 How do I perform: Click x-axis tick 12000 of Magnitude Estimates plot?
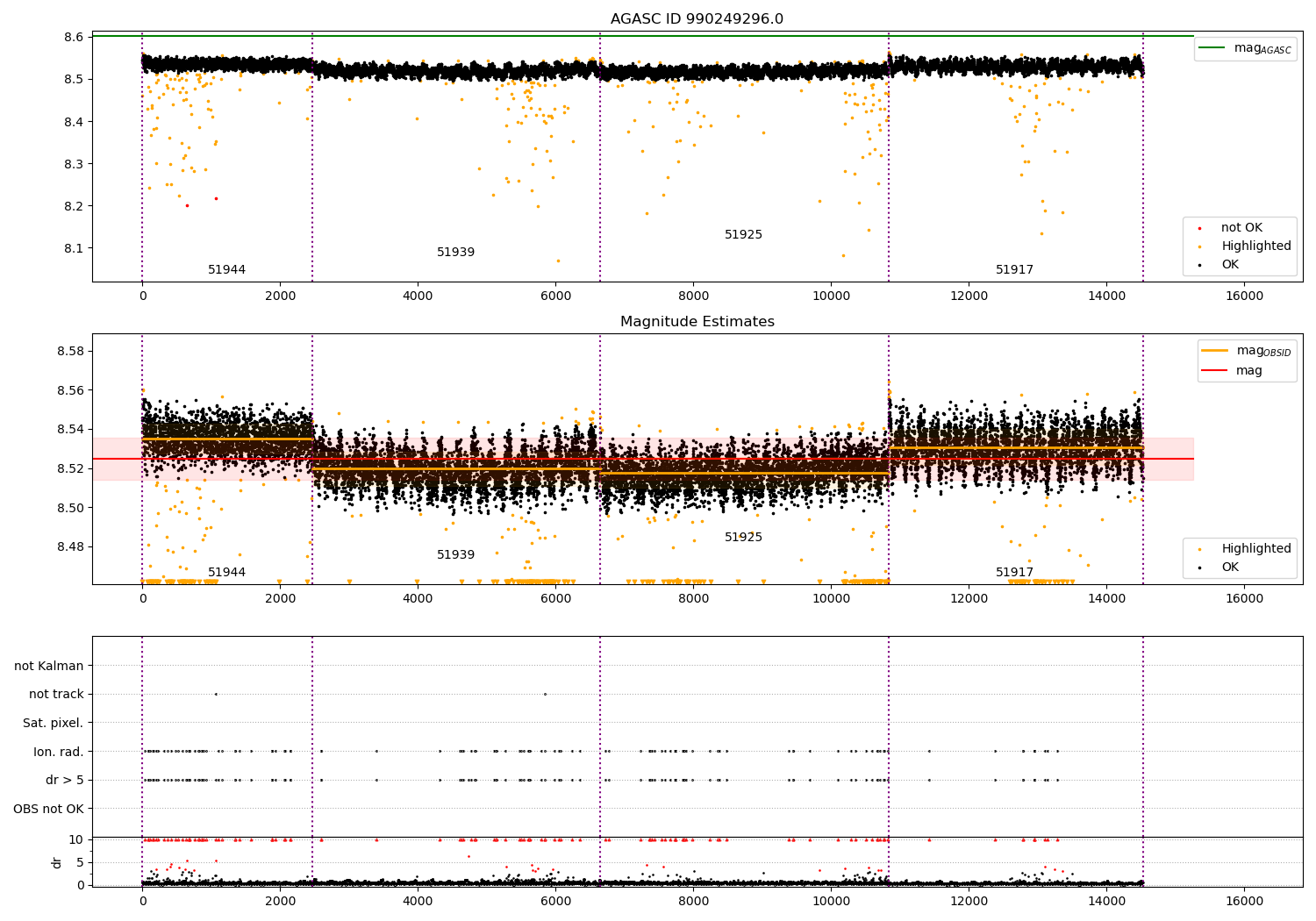tap(969, 599)
